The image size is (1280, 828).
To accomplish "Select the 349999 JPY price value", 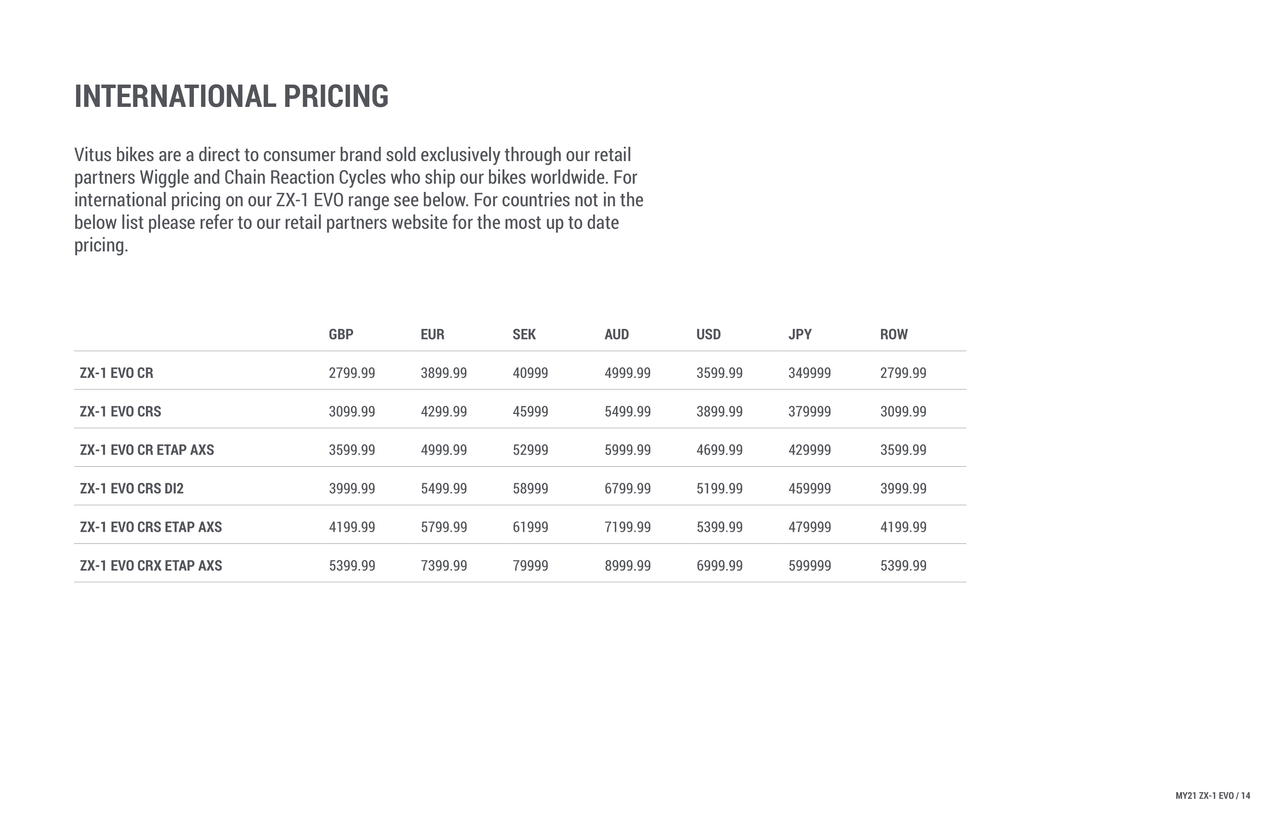I will coord(810,373).
